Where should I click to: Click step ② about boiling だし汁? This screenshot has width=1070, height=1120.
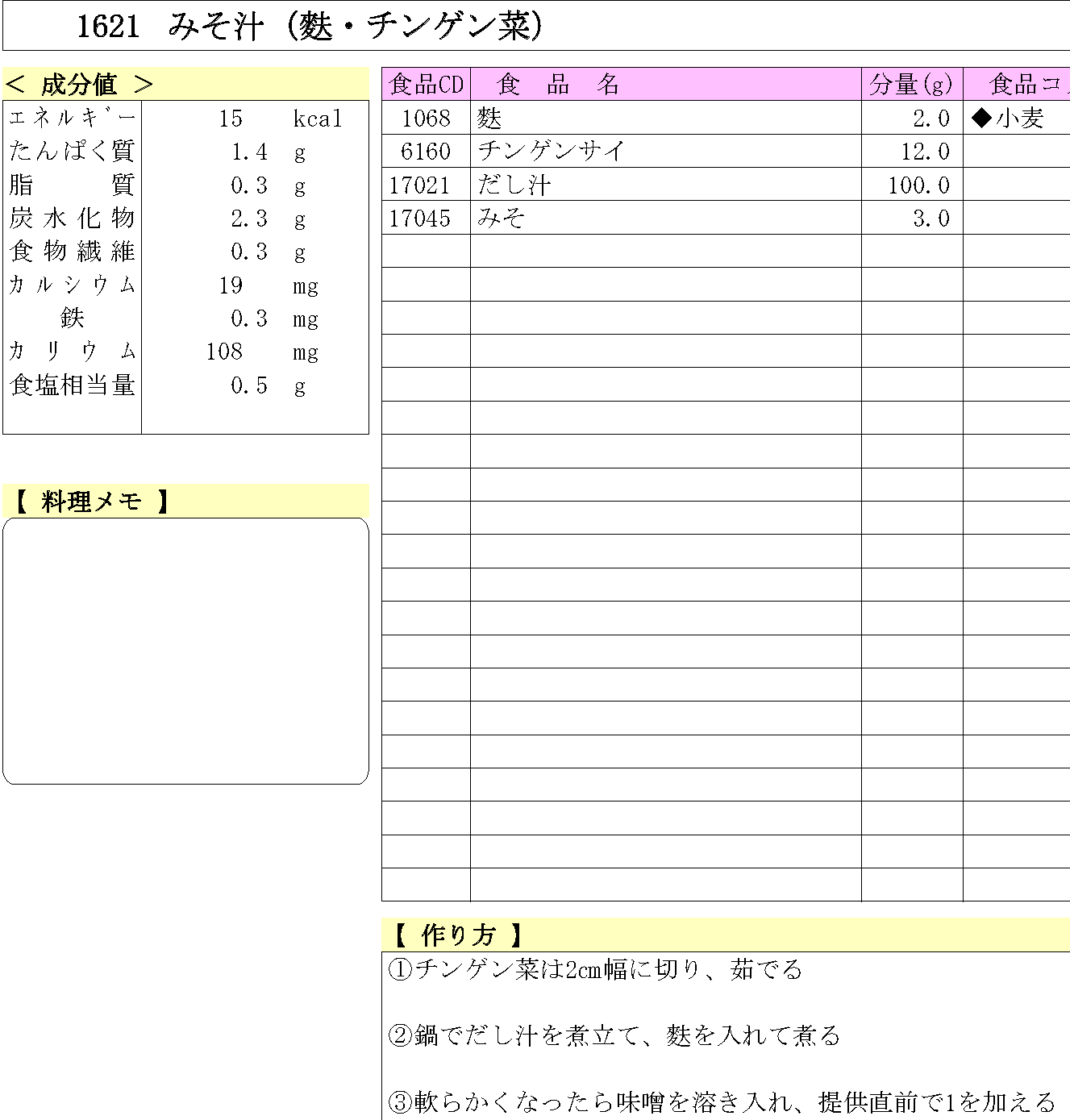[614, 1035]
